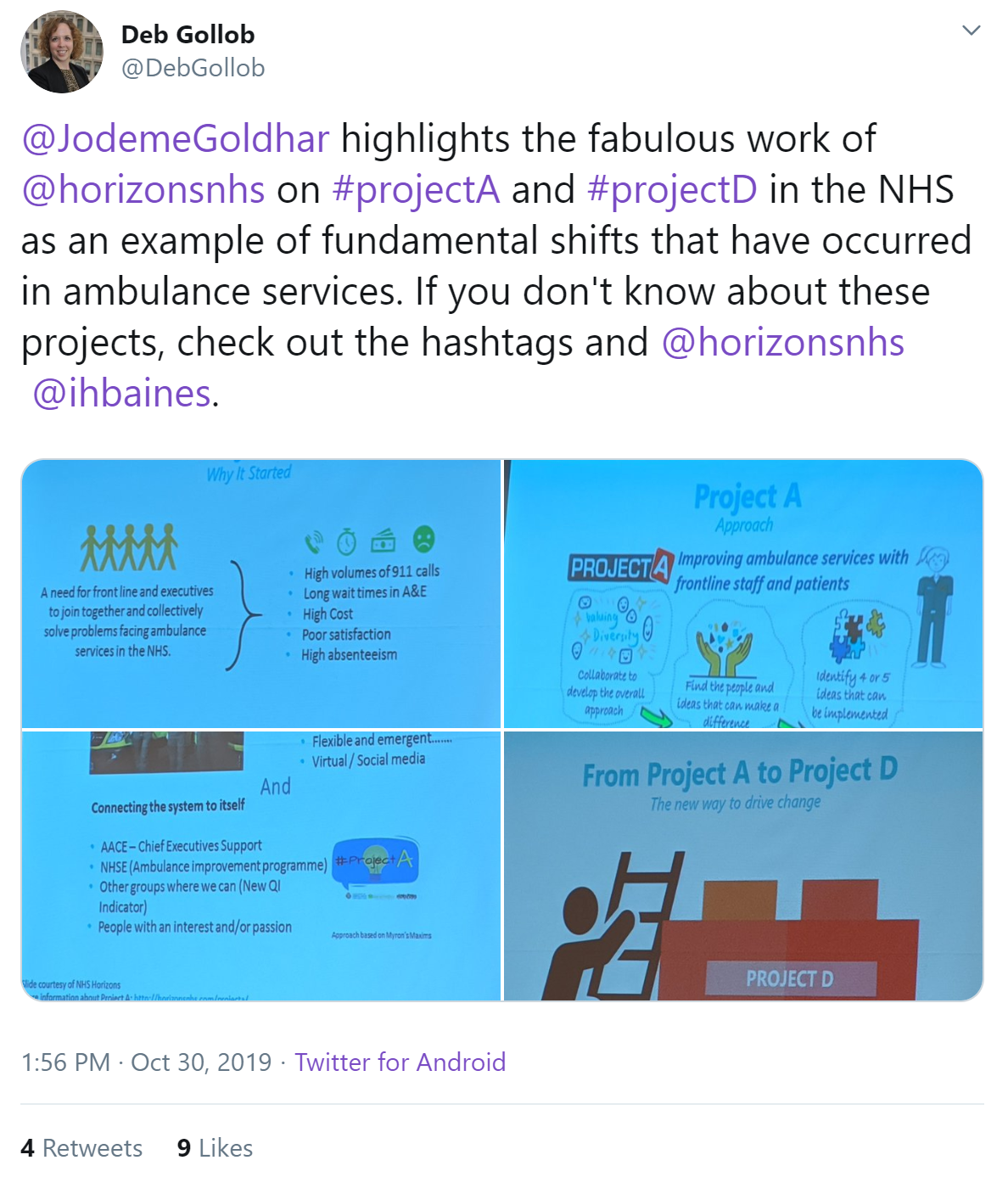Screen dimensions: 1008x1177
Task: Open the second @horizonsnhs mention near the tweet's end
Action: (x=782, y=343)
